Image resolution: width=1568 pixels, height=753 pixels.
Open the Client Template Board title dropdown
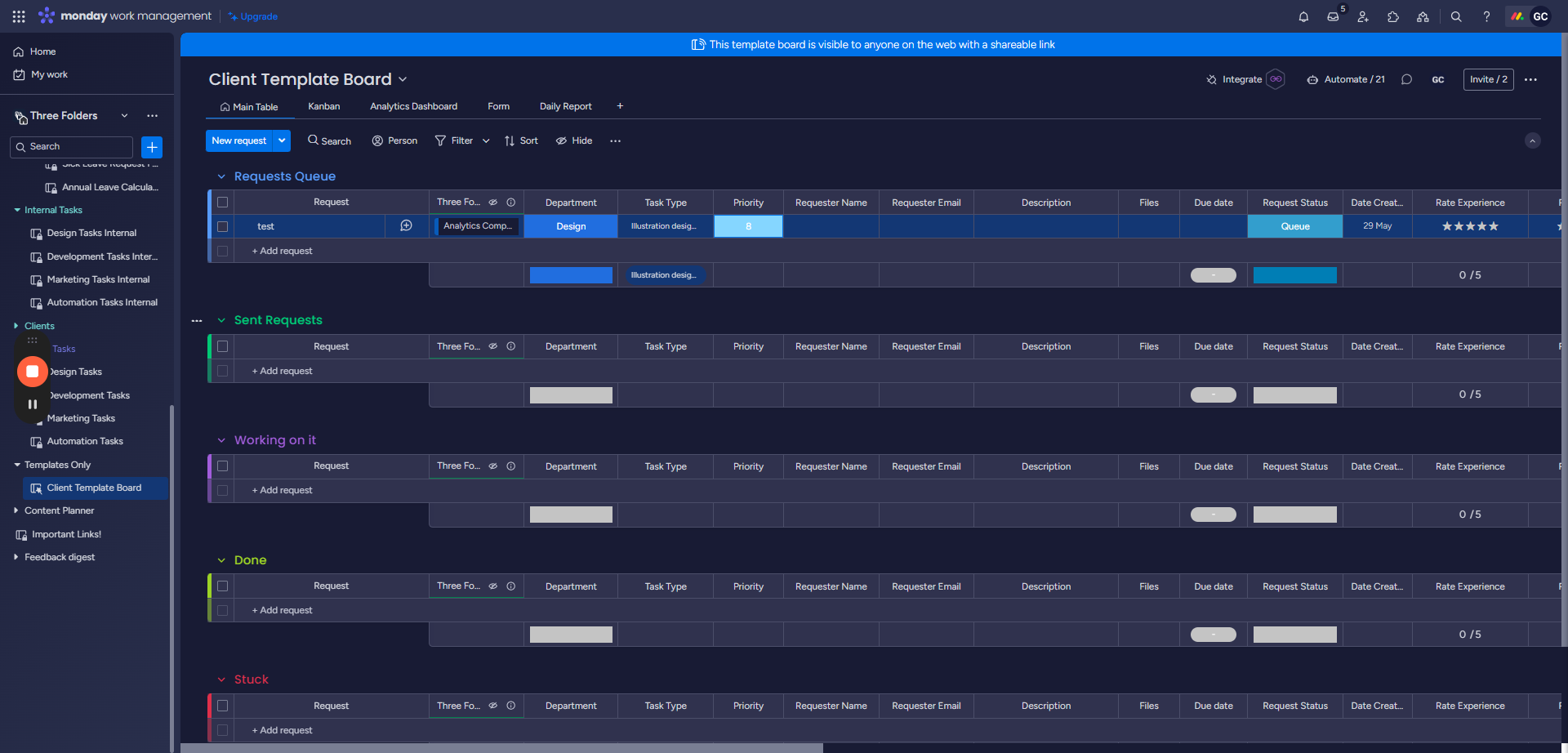pos(403,79)
